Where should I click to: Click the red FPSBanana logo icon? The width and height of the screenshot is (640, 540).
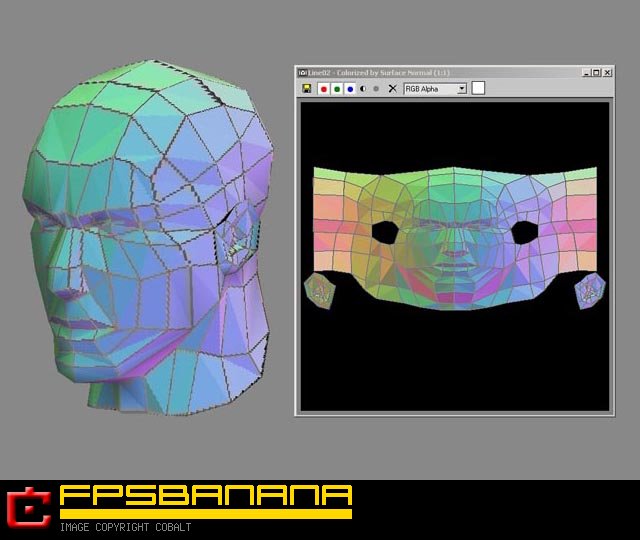point(28,507)
